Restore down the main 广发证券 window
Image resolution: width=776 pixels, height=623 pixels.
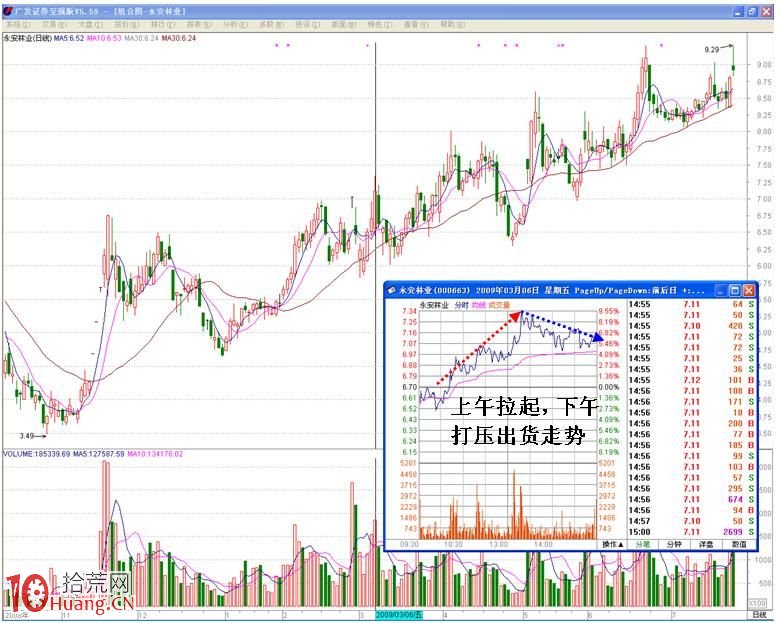pos(752,11)
